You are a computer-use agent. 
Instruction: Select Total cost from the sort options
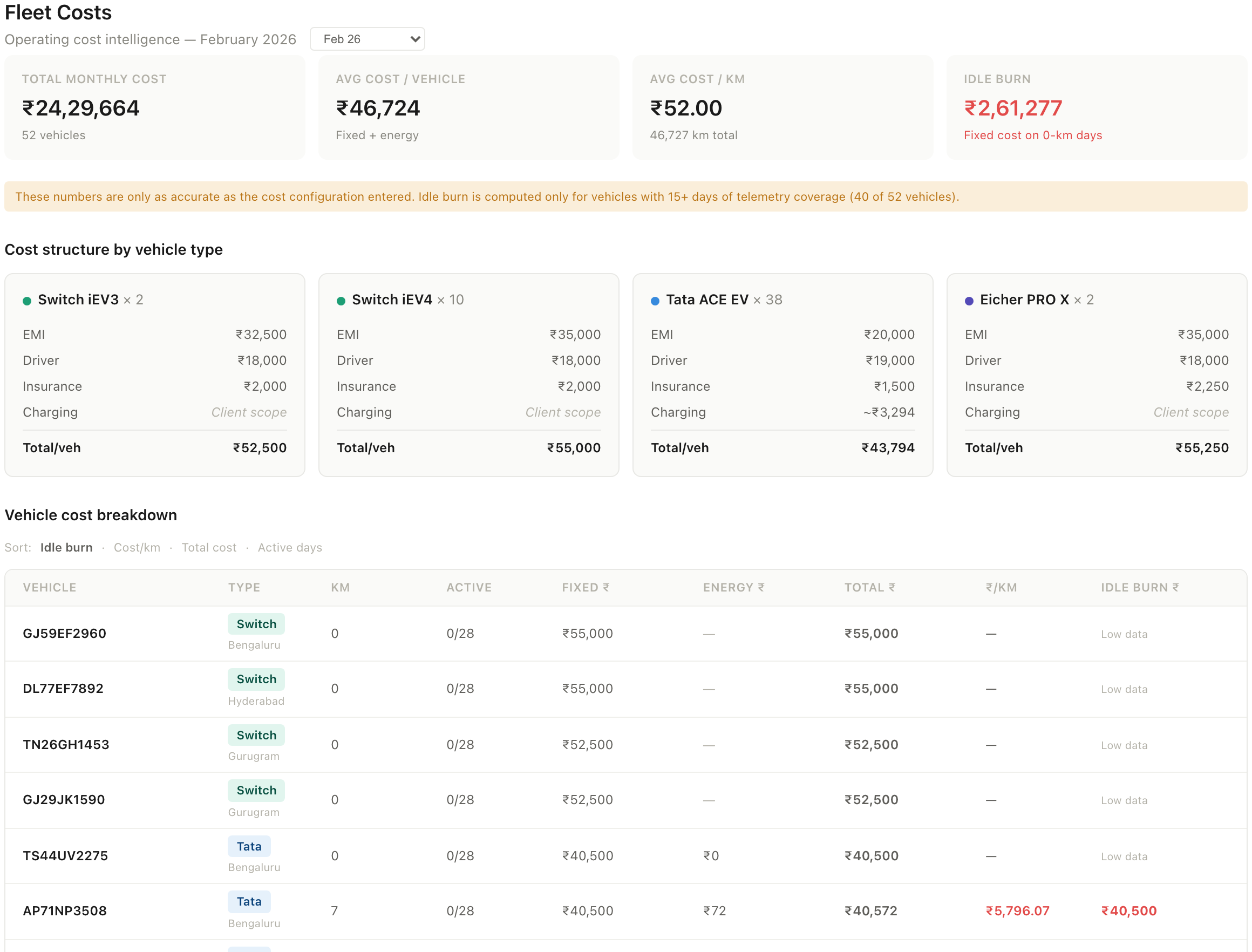tap(209, 547)
